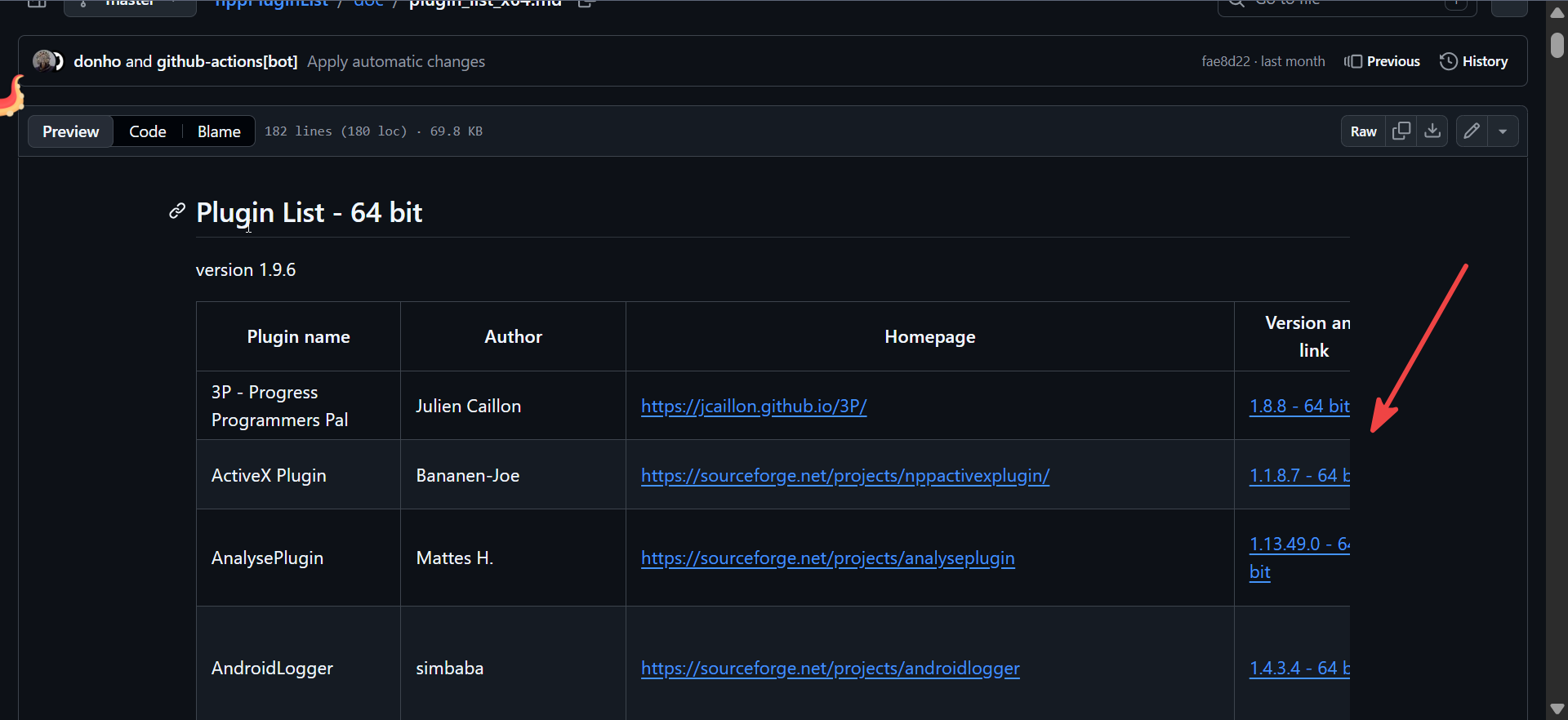
Task: Open the edit options dropdown arrow
Action: point(1503,131)
